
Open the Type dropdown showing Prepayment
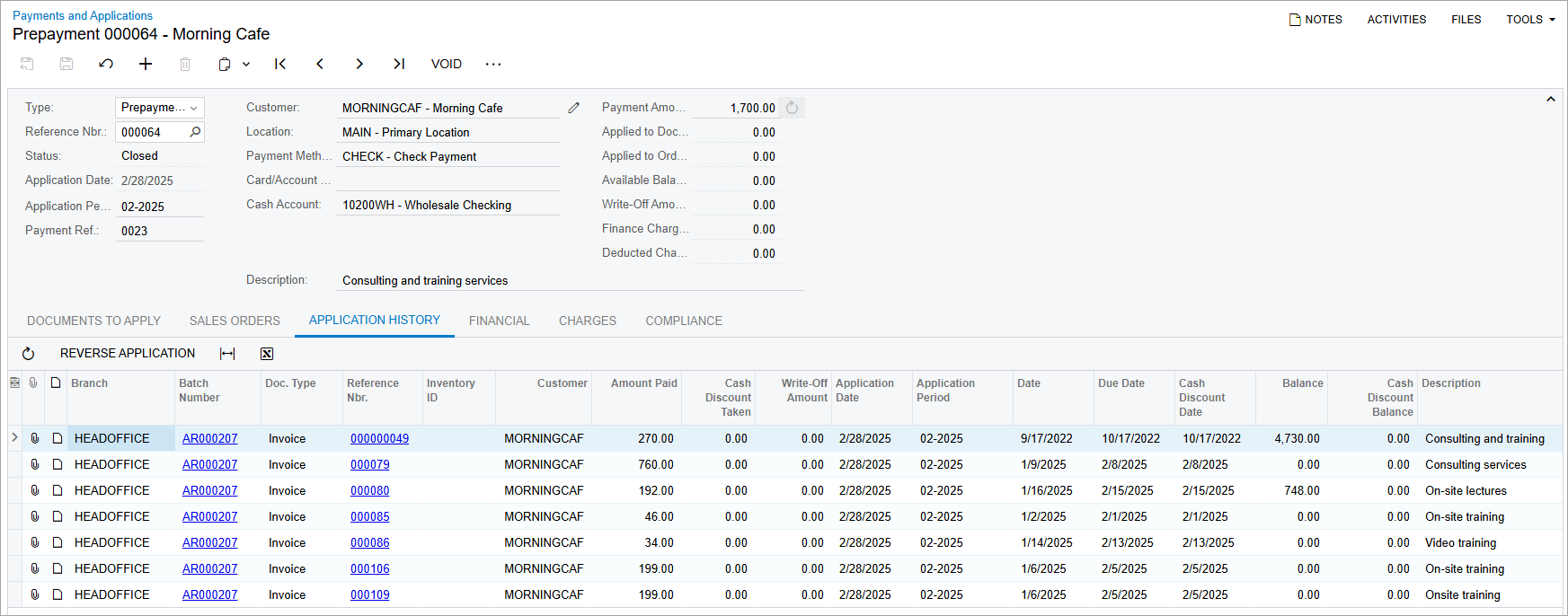160,108
